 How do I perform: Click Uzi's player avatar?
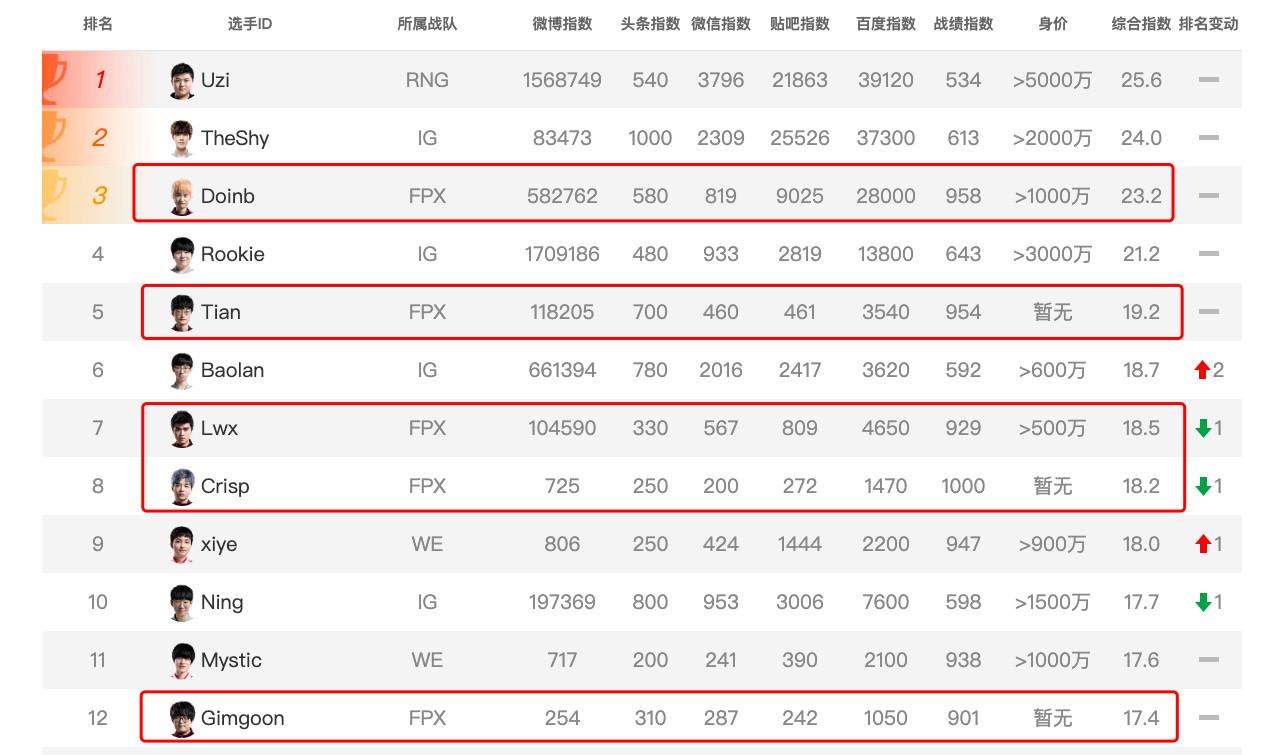click(x=182, y=80)
